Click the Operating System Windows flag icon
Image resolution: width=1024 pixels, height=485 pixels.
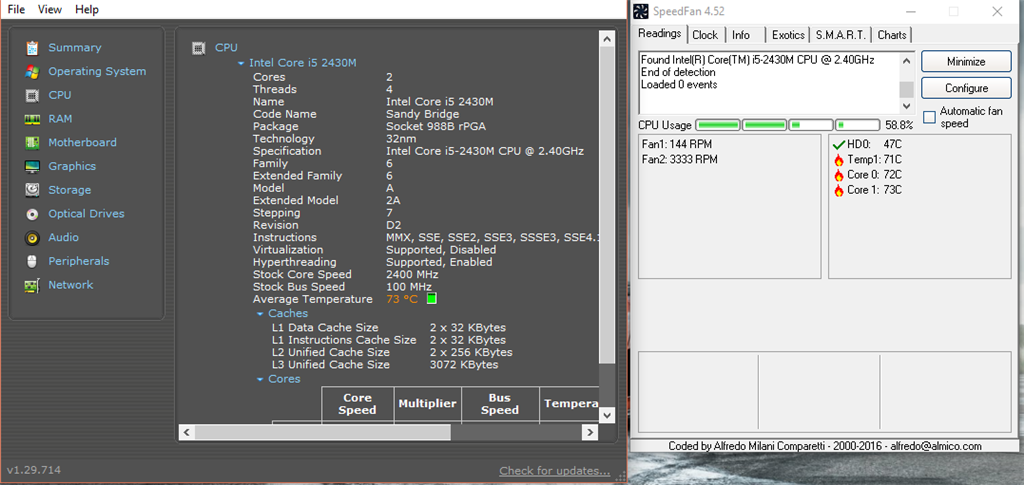32,72
